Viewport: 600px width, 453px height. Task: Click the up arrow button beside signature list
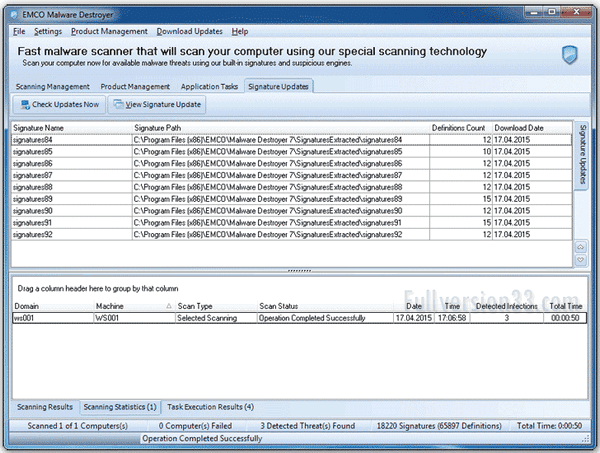pos(580,247)
